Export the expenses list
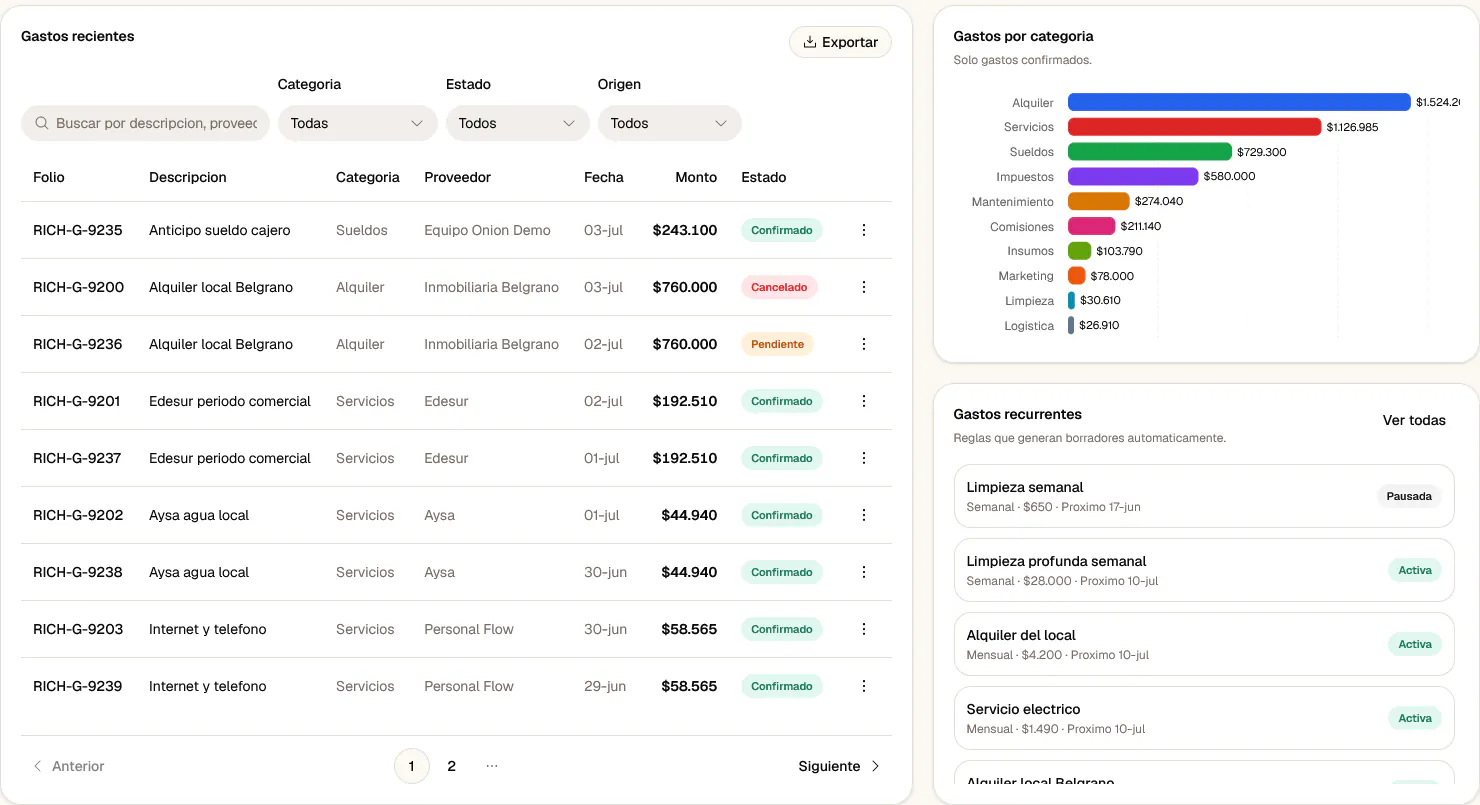The height and width of the screenshot is (805, 1480). pos(840,42)
